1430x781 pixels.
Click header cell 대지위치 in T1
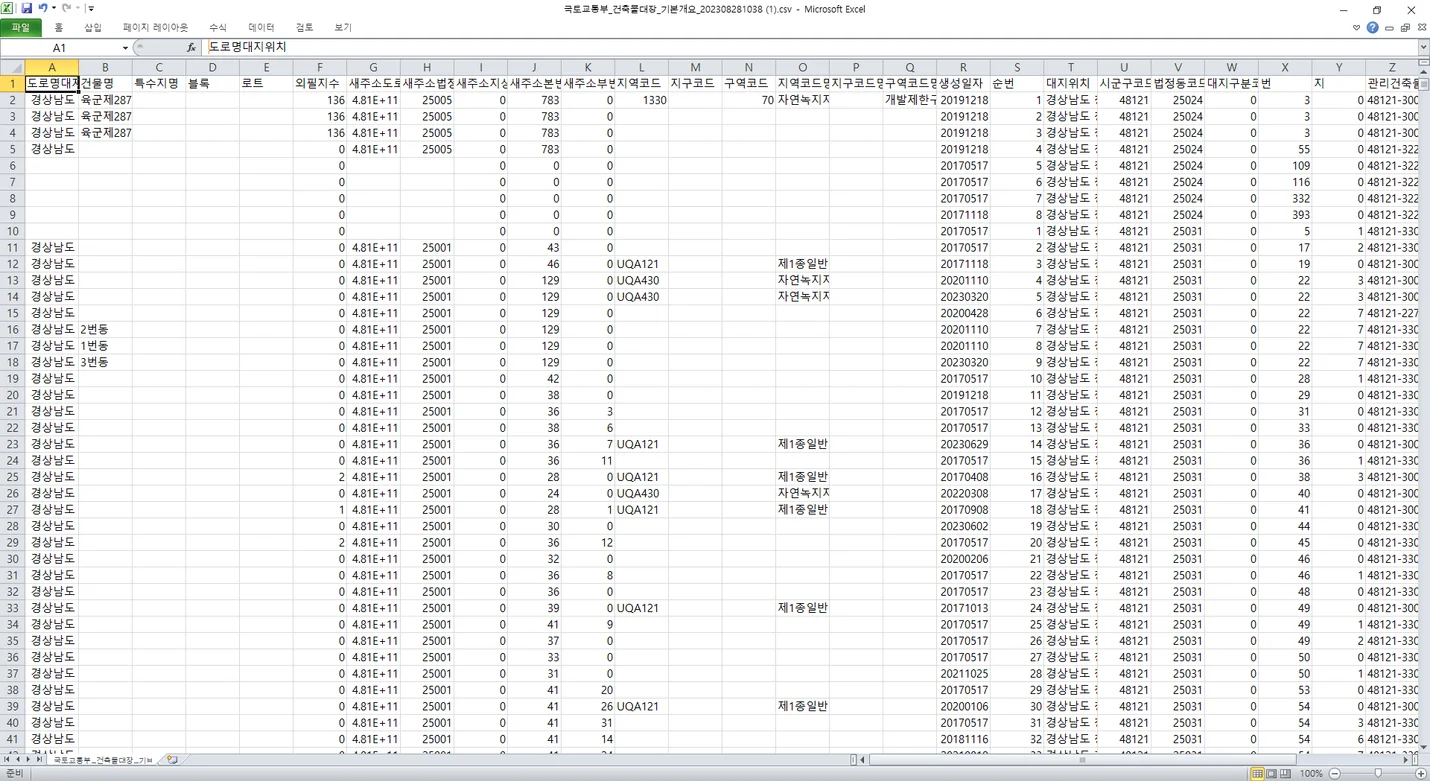point(1070,83)
